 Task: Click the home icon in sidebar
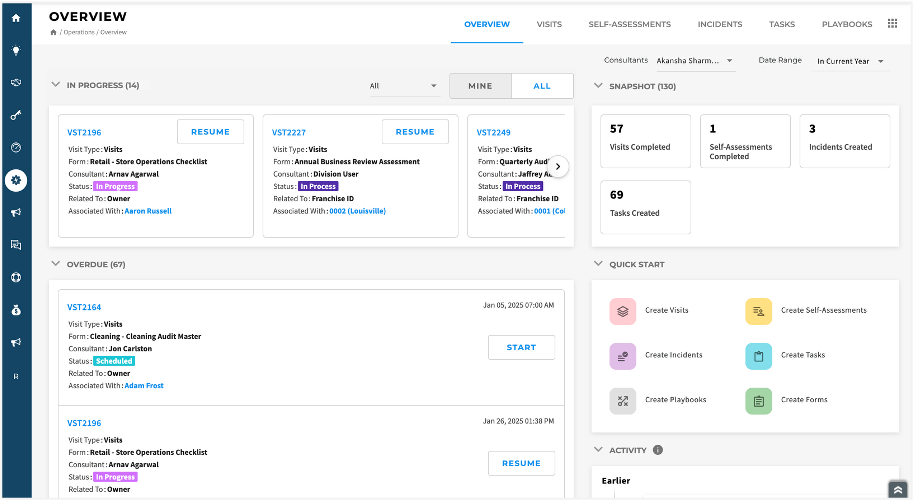tap(16, 18)
